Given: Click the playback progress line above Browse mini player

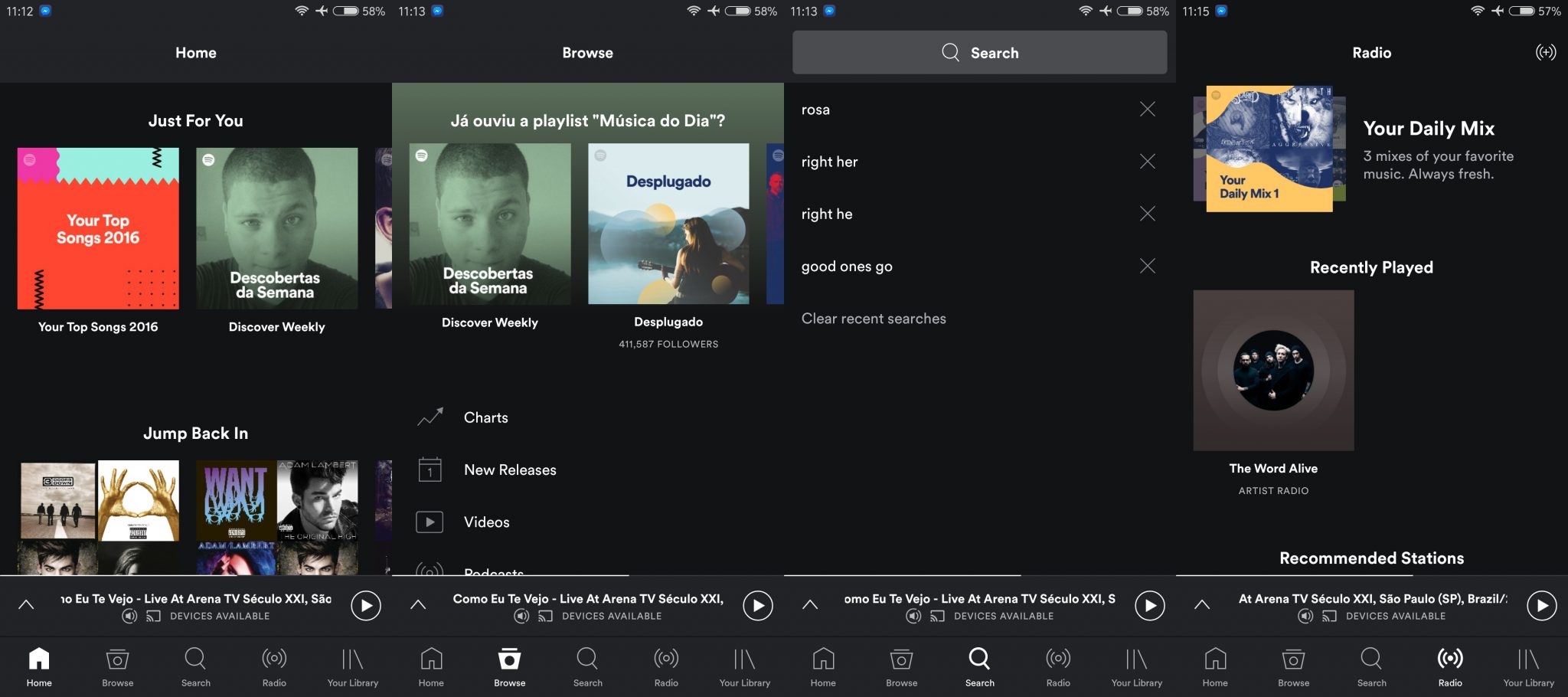Looking at the screenshot, I should pos(511,575).
